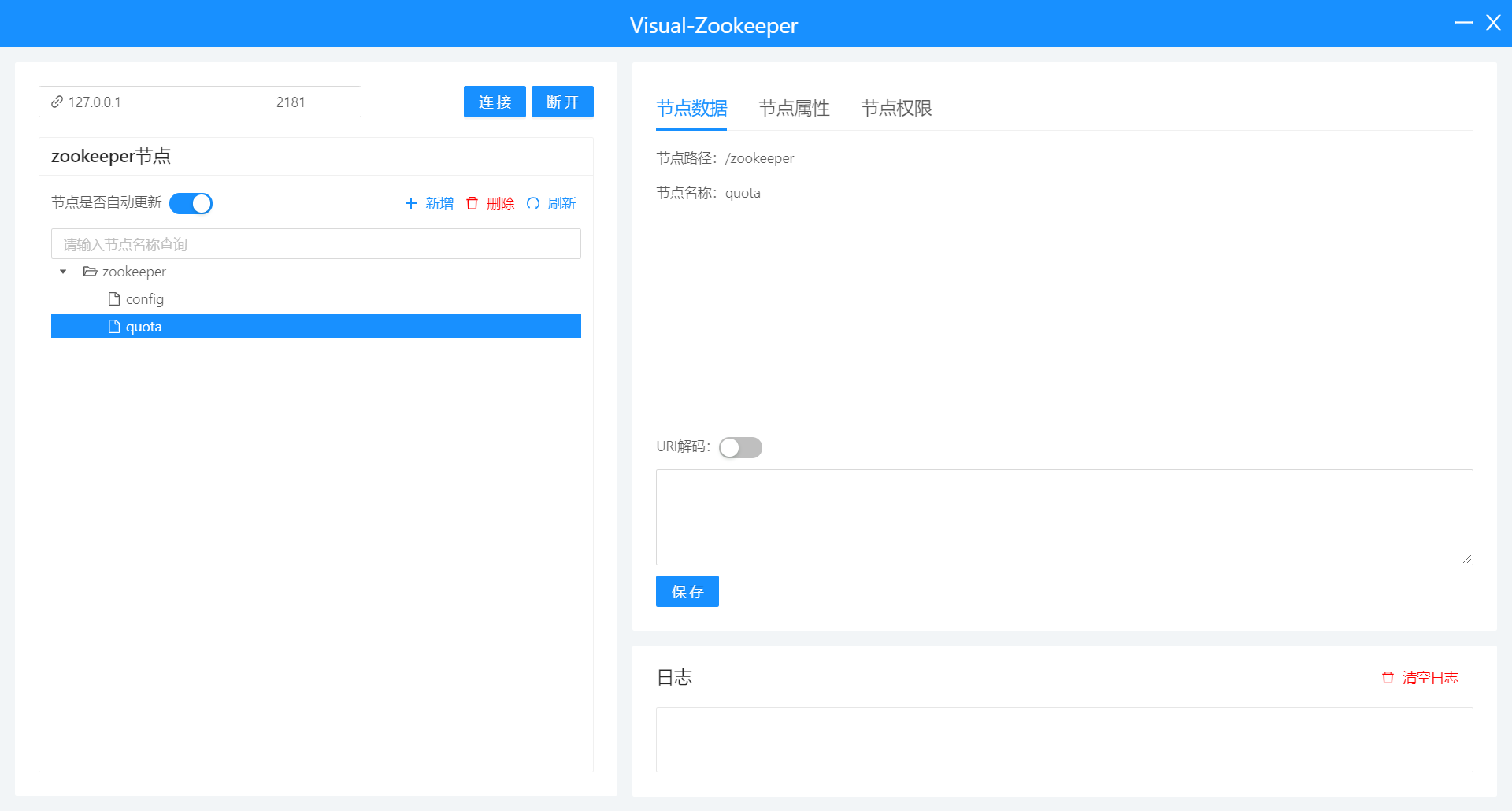This screenshot has width=1512, height=811.
Task: Save node data with 保存 button
Action: (x=687, y=591)
